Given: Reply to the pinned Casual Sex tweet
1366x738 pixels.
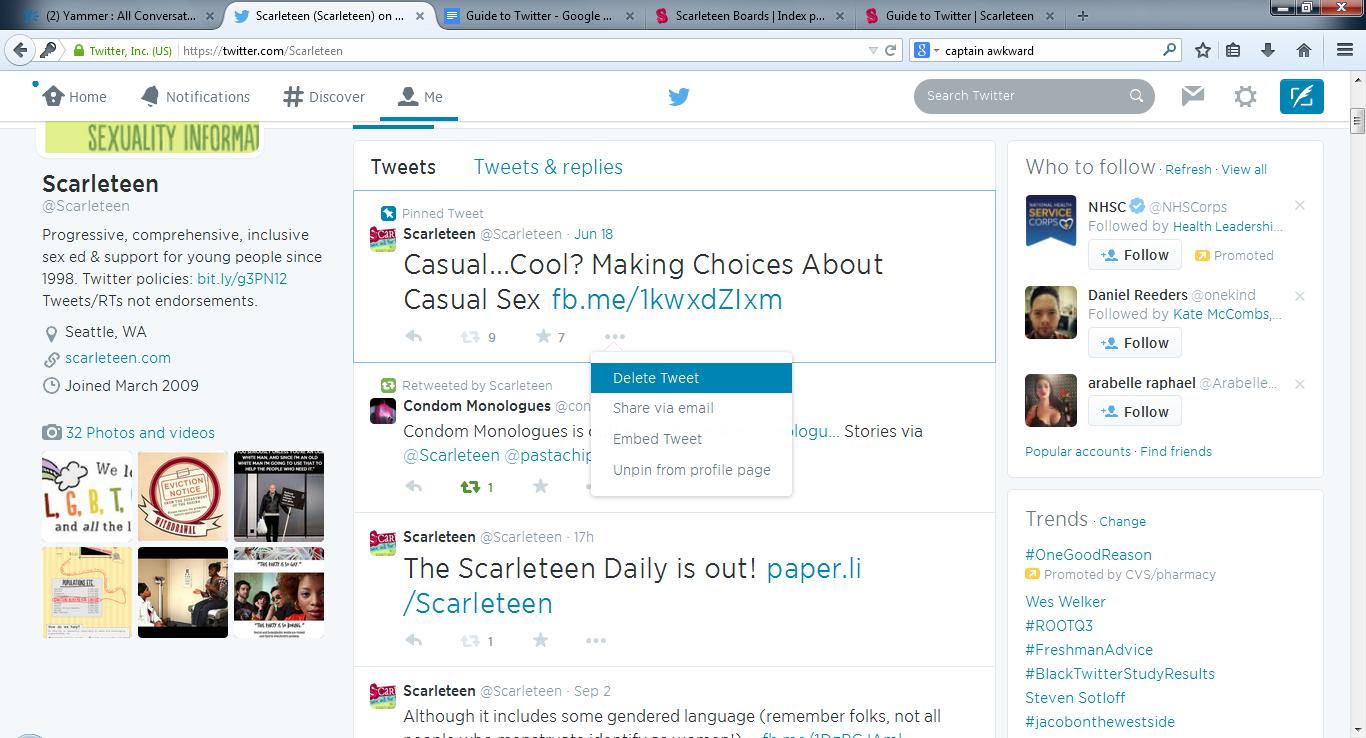Looking at the screenshot, I should (x=413, y=337).
